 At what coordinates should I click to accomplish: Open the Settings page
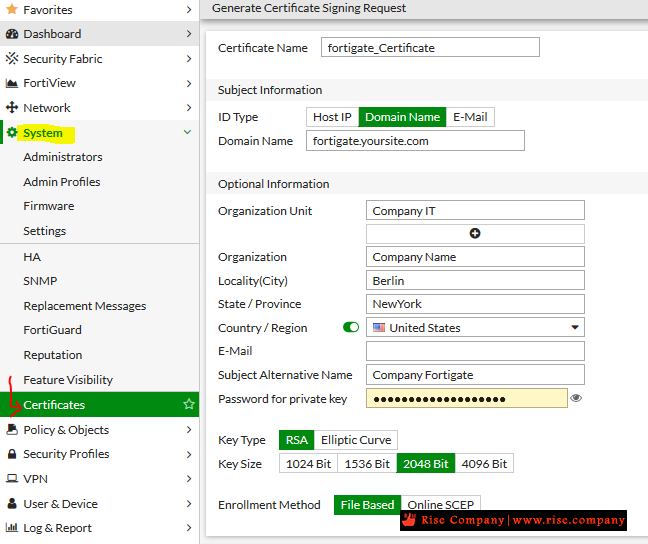coord(45,231)
